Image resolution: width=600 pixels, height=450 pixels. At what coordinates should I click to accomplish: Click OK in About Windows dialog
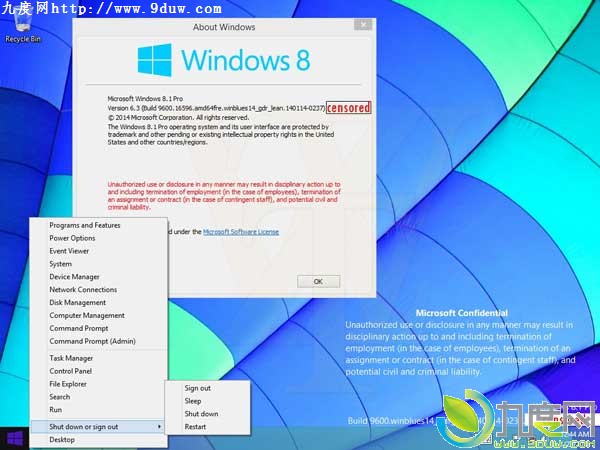pos(318,282)
